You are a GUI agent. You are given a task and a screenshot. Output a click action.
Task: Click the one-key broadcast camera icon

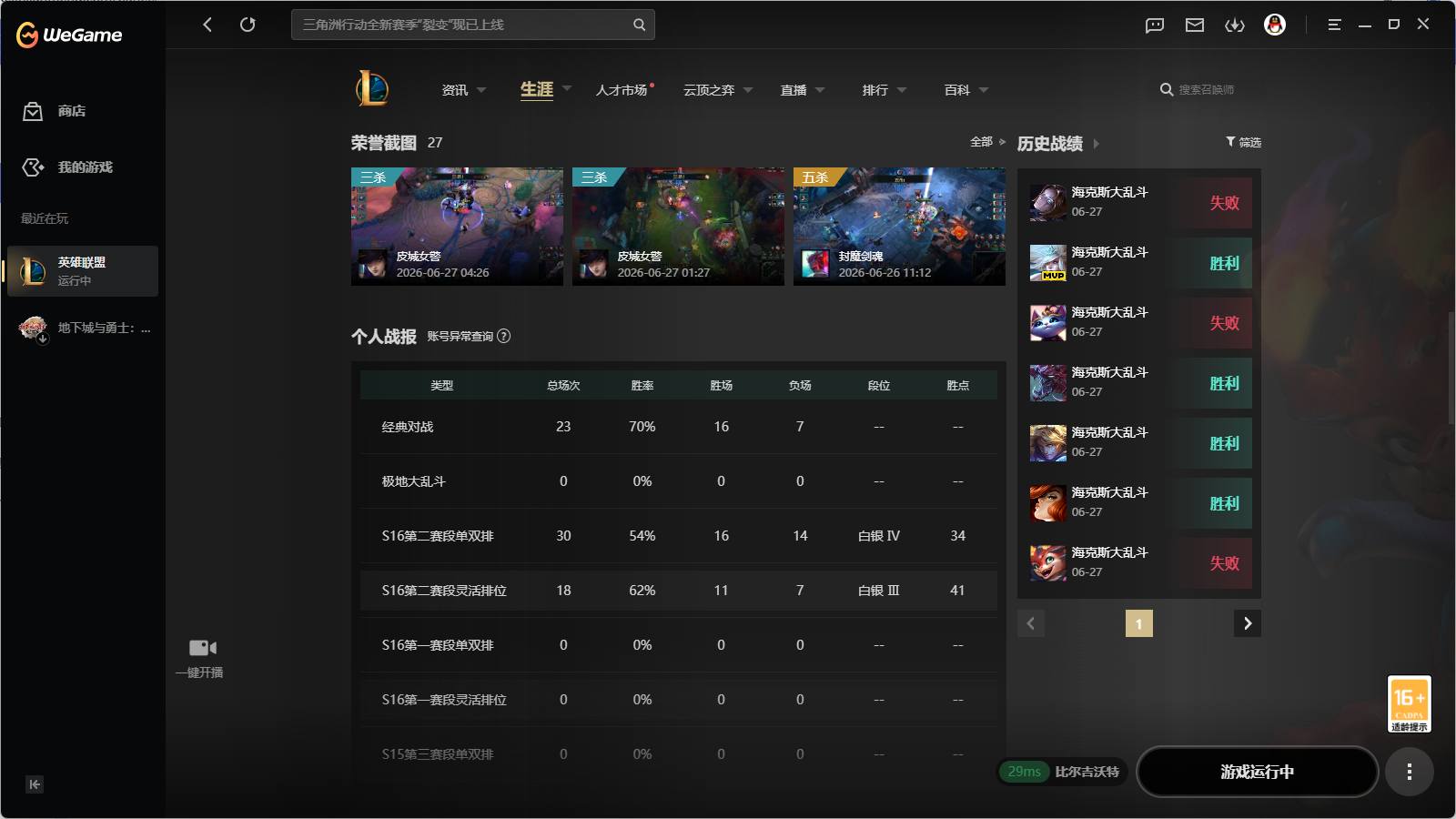coord(203,648)
